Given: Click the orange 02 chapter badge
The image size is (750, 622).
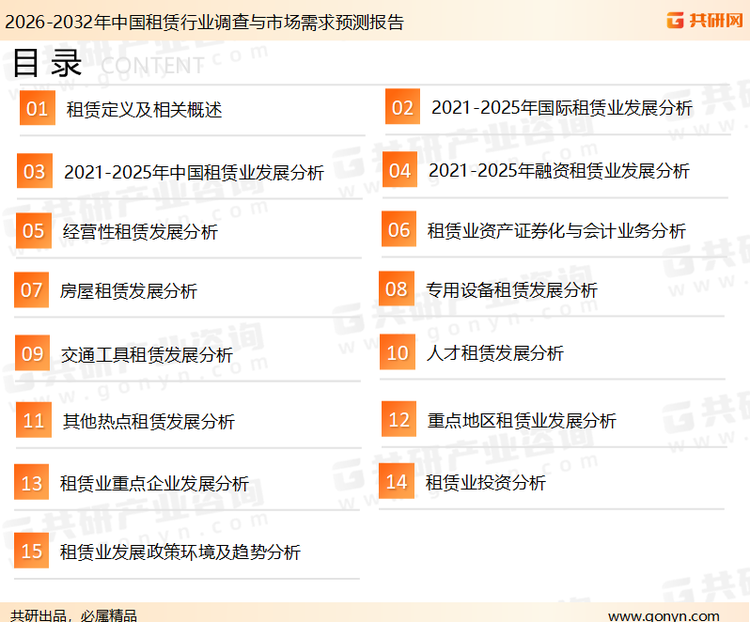Looking at the screenshot, I should (x=403, y=106).
